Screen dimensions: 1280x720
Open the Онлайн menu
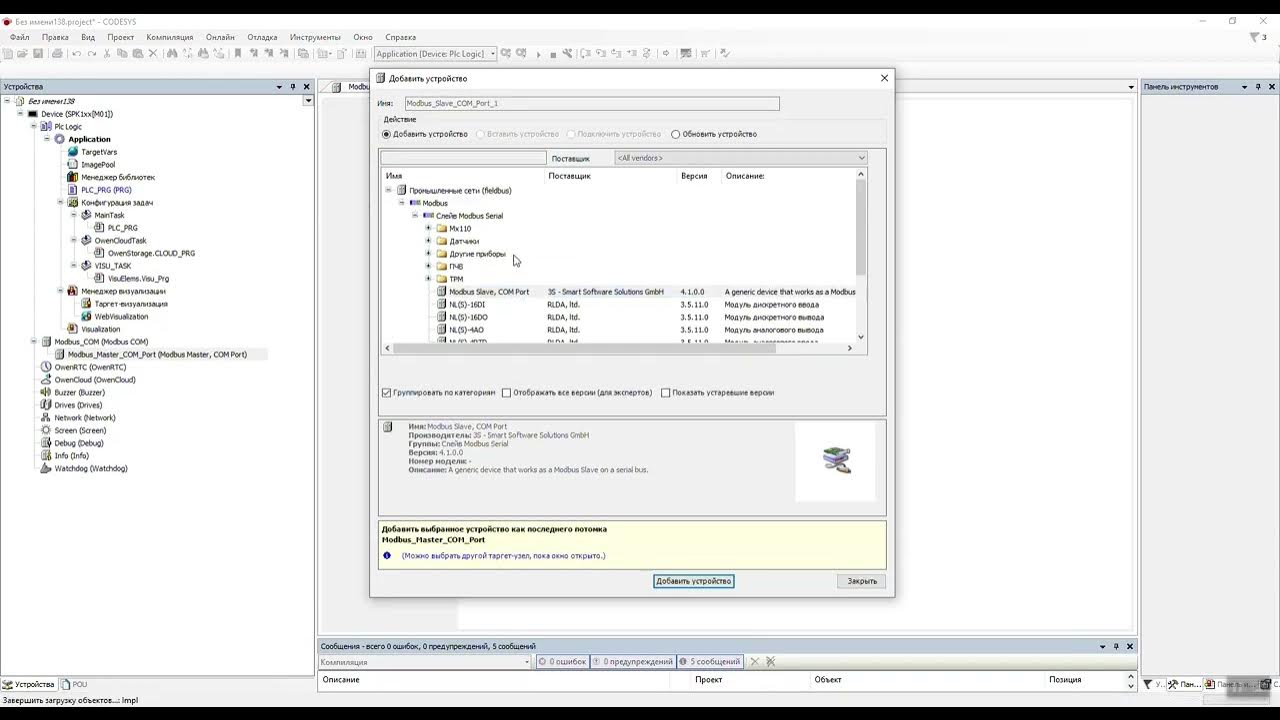220,37
